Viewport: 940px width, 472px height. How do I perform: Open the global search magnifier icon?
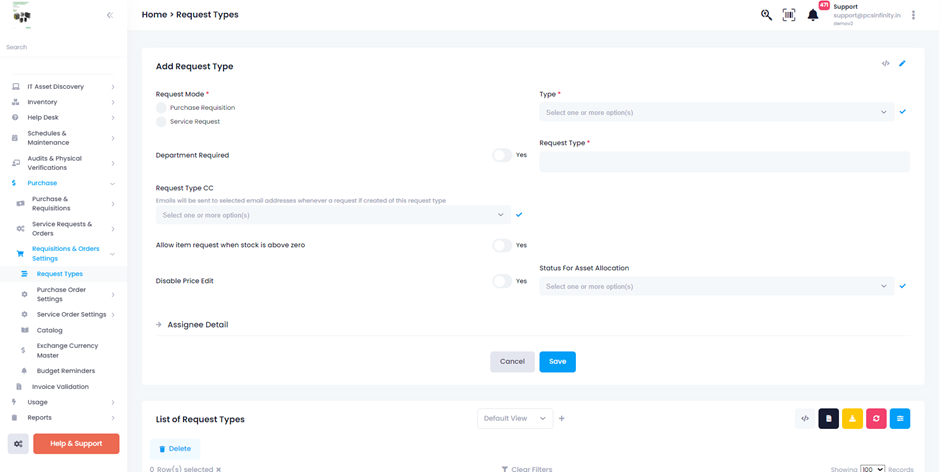click(x=766, y=15)
